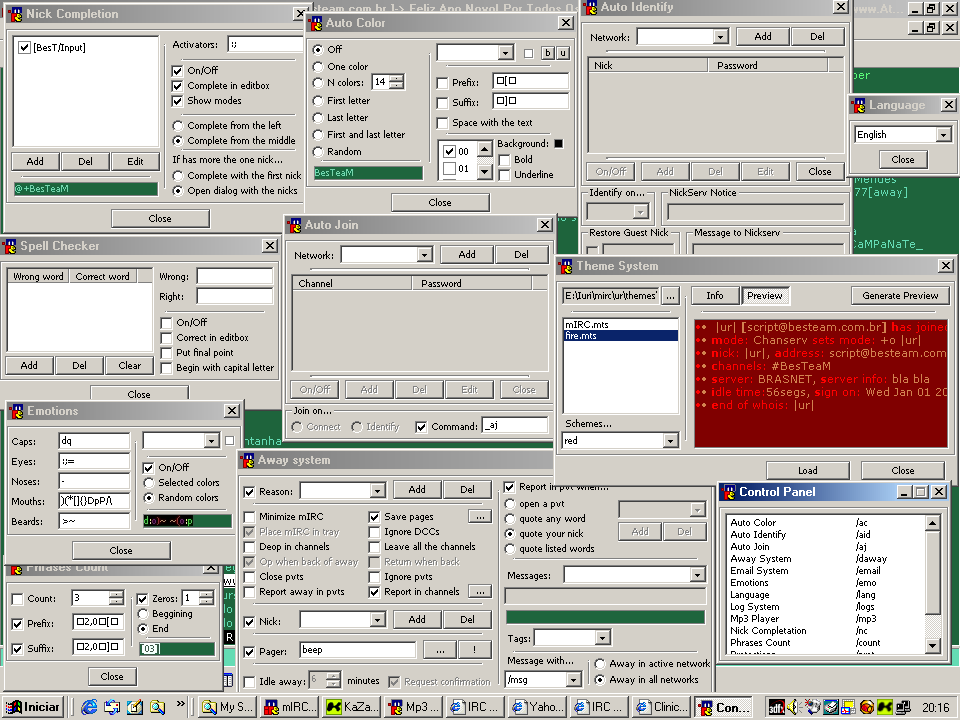
Task: Click the KaZaA tray icon
Action: pos(885,708)
